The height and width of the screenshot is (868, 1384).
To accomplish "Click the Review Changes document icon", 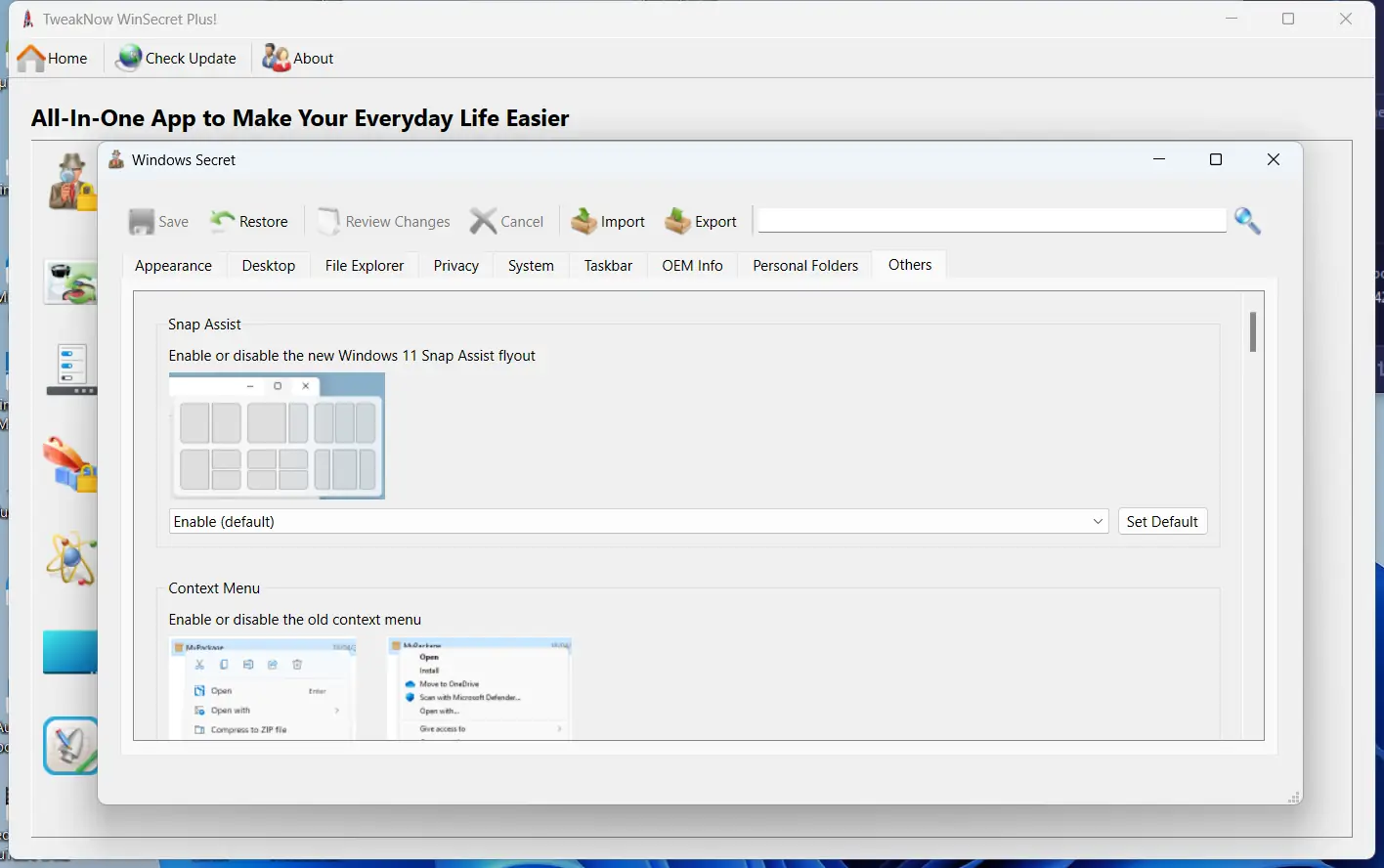I will click(328, 222).
